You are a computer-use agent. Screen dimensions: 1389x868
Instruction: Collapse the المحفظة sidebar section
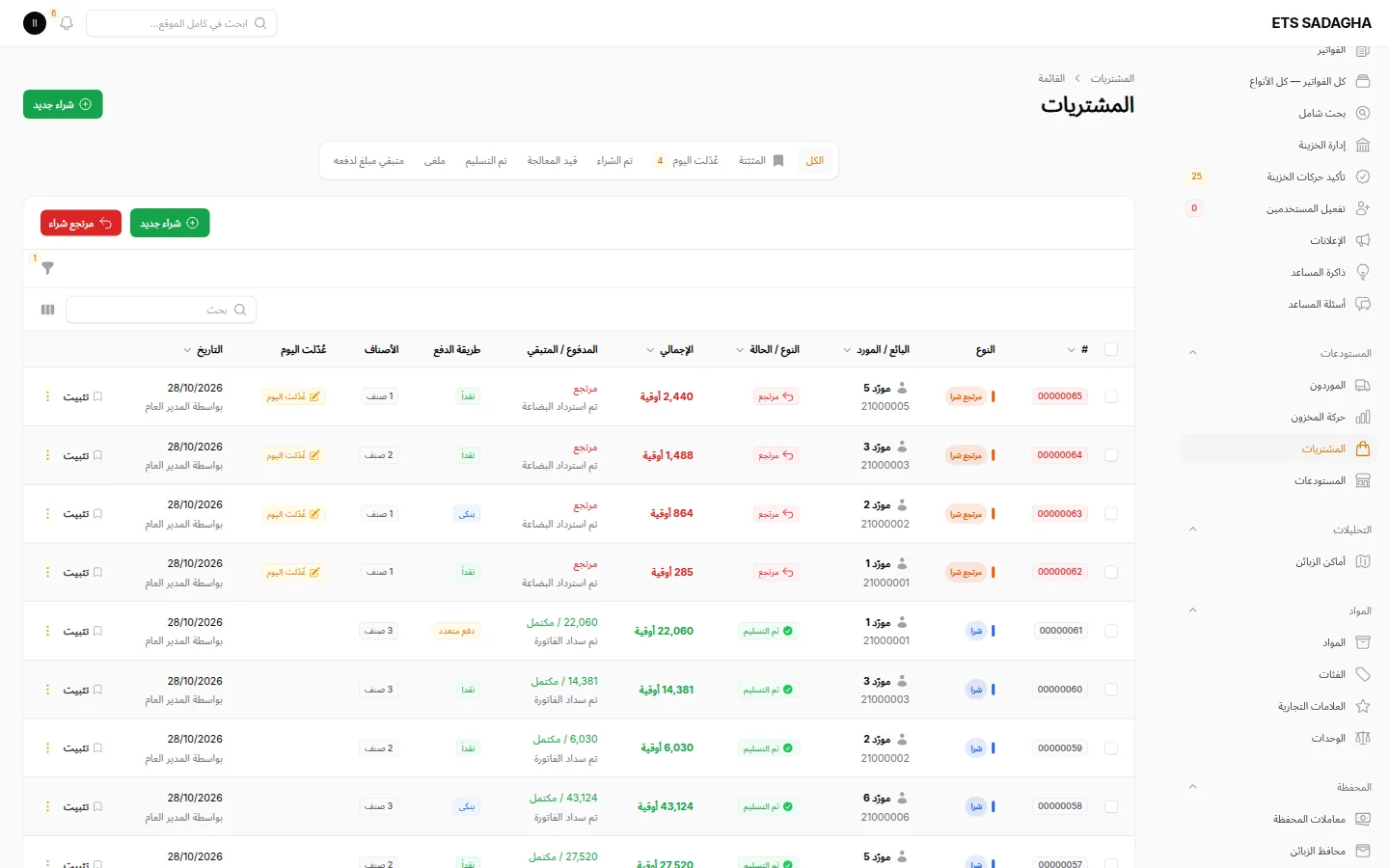click(x=1193, y=787)
